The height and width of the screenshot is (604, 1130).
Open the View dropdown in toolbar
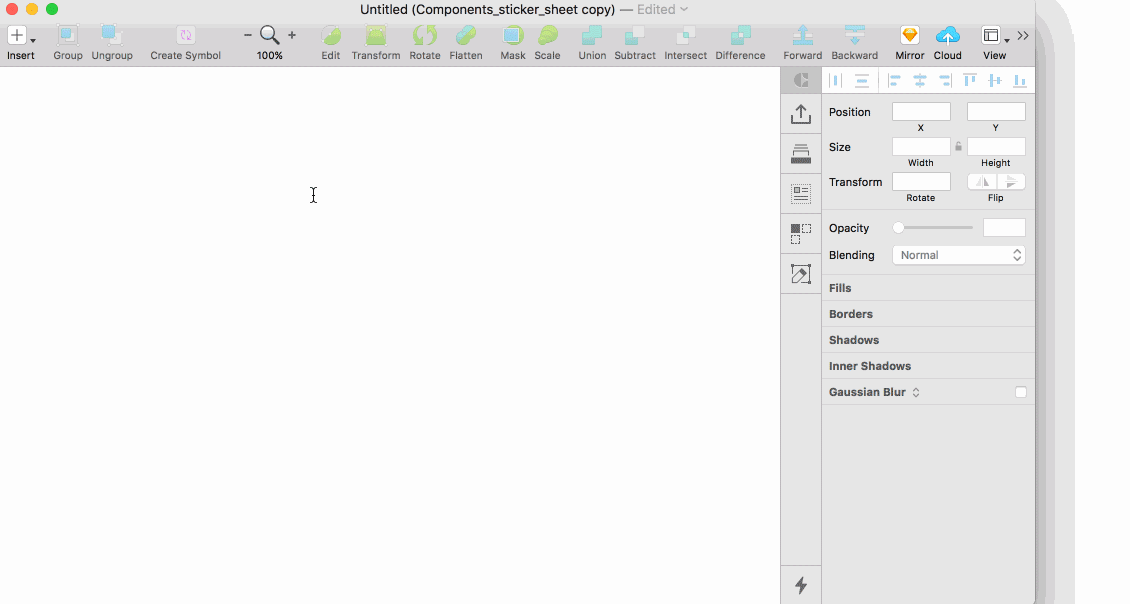tap(994, 37)
